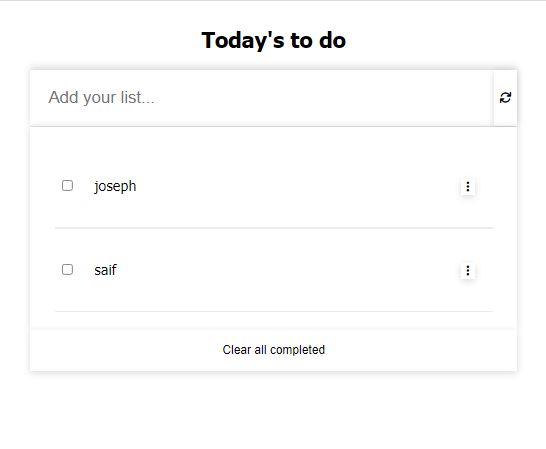The height and width of the screenshot is (449, 546).
Task: Focus the Add your list input field
Action: (262, 98)
